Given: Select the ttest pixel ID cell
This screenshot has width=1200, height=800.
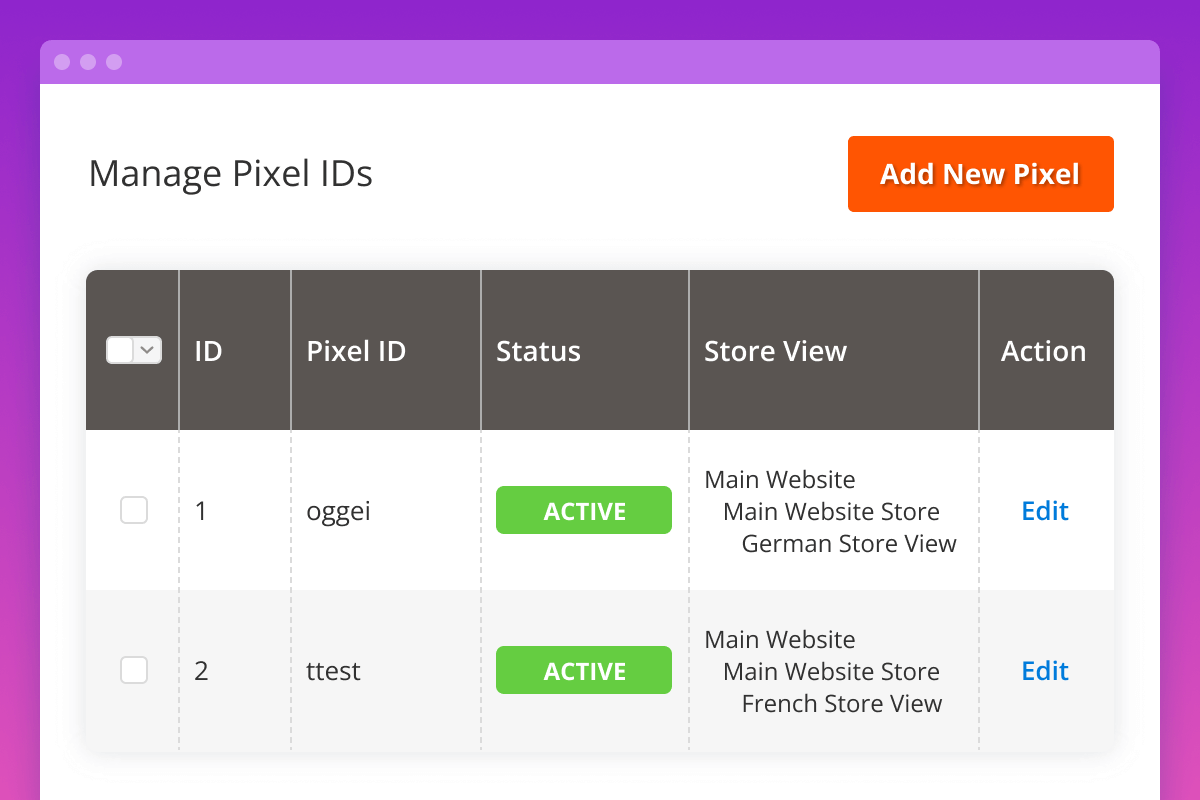Looking at the screenshot, I should coord(333,671).
